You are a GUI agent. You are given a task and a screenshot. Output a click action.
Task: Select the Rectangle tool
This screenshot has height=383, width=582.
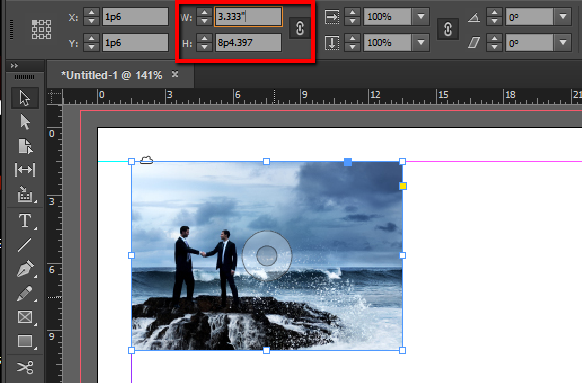(25, 341)
